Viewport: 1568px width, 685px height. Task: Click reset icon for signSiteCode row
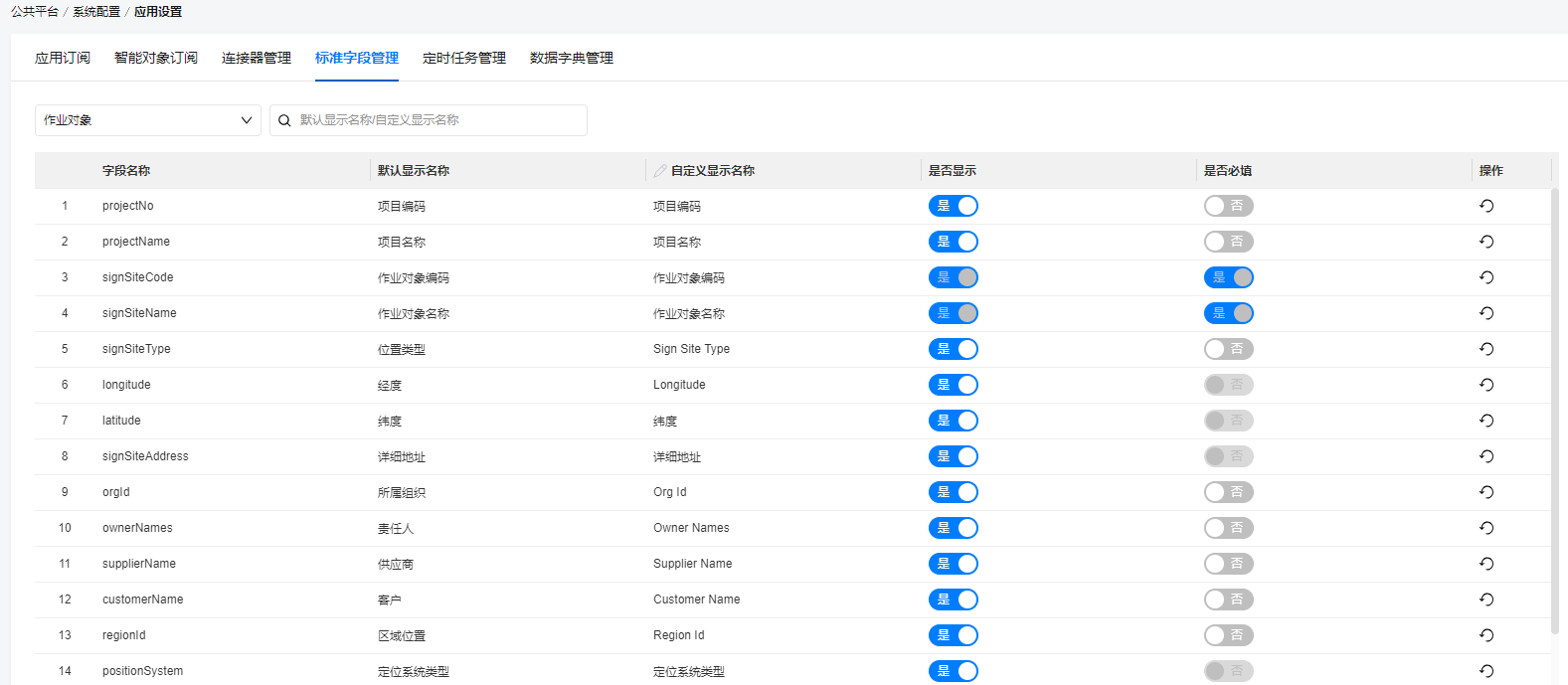coord(1486,277)
